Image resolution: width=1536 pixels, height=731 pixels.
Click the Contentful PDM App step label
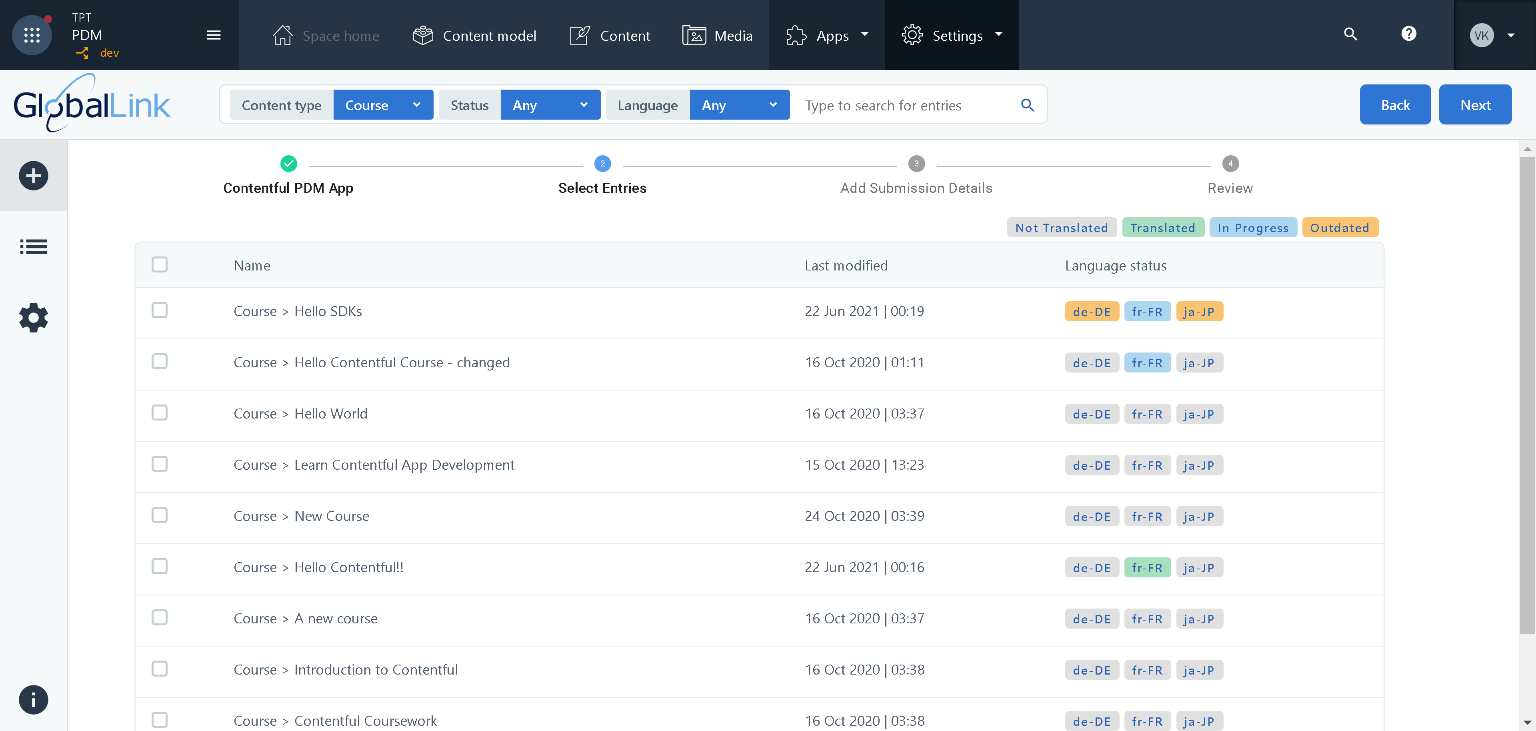point(288,188)
